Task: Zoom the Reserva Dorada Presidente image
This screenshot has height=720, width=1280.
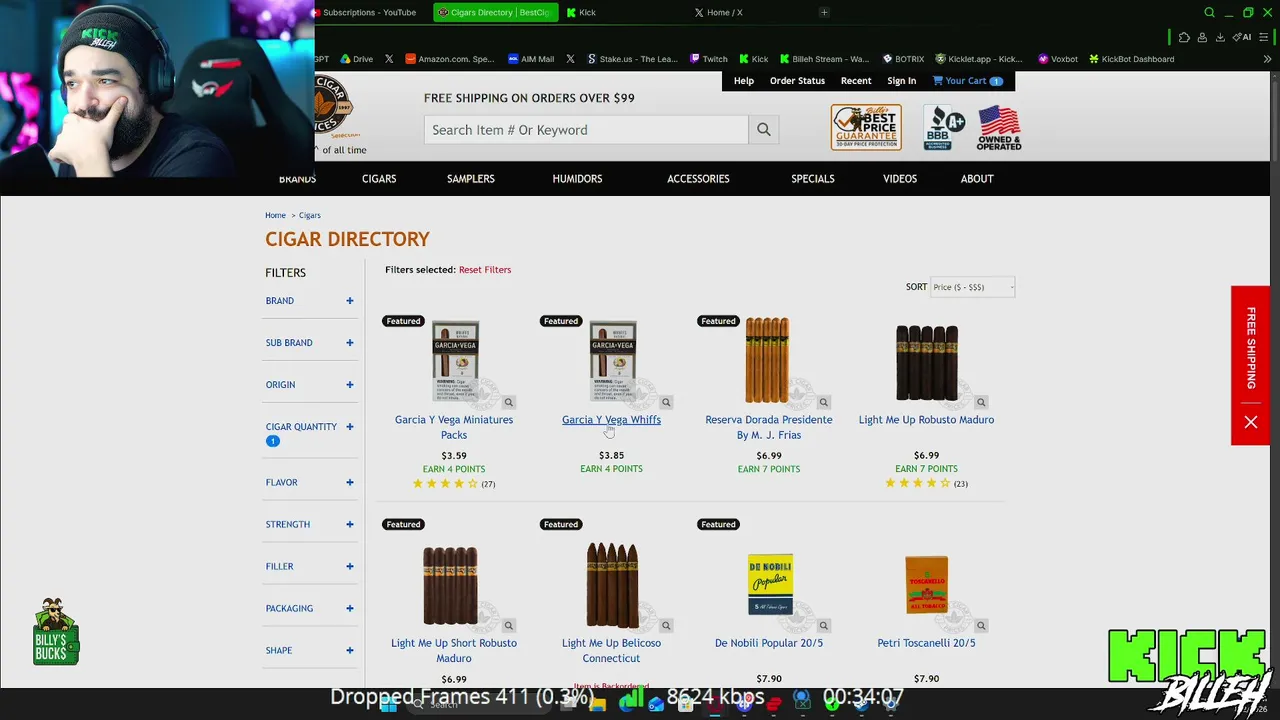Action: point(823,402)
